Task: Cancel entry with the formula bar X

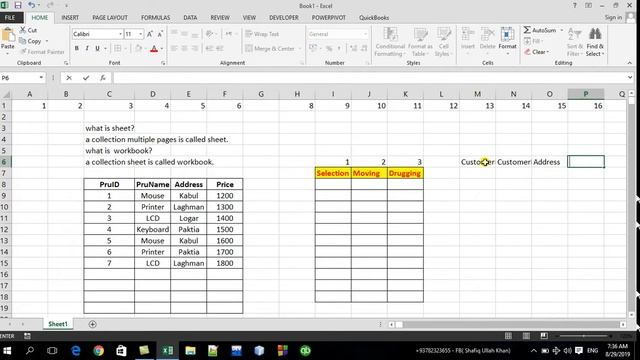Action: point(69,78)
